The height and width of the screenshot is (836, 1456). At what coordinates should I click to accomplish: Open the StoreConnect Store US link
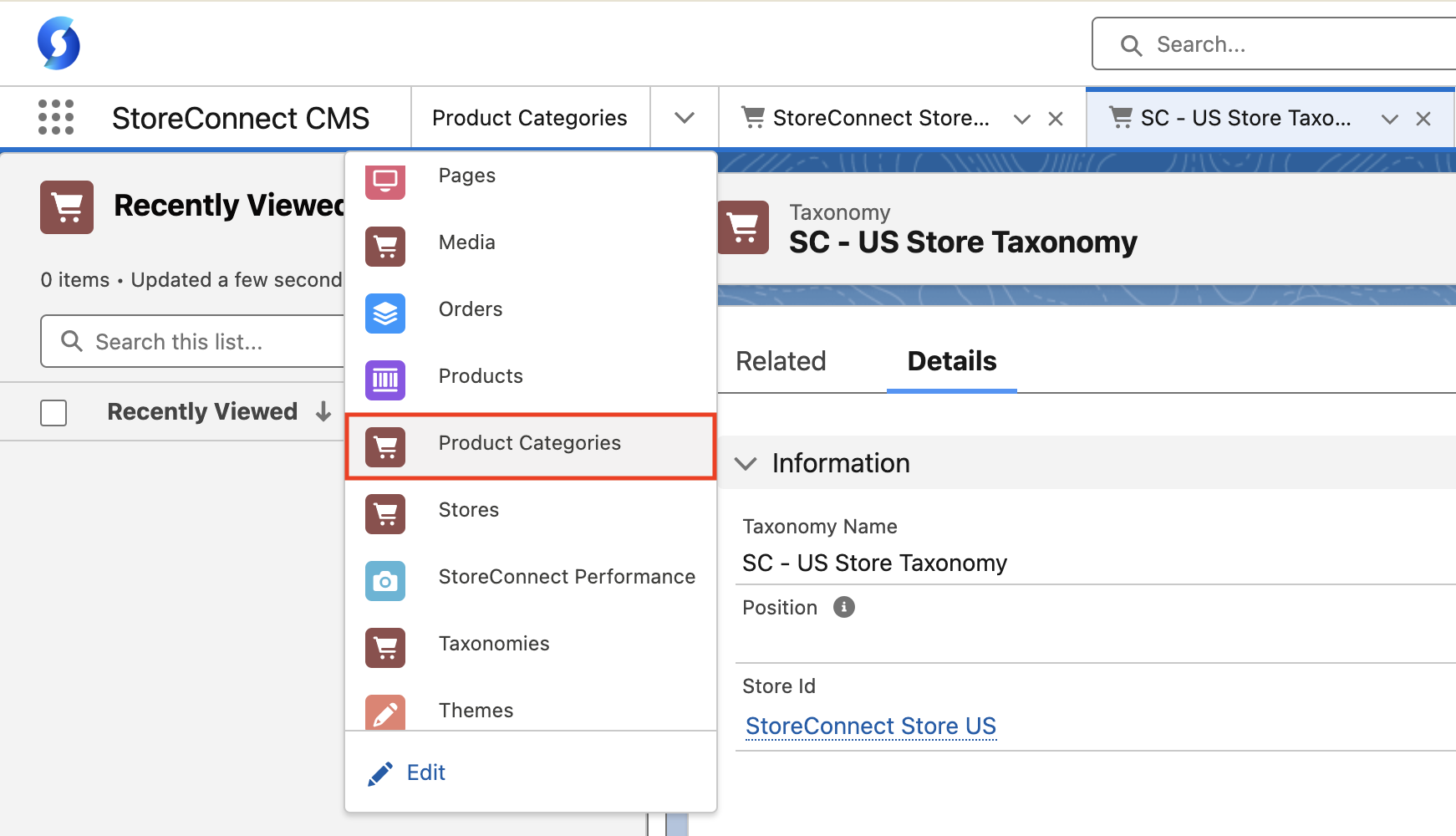point(871,726)
